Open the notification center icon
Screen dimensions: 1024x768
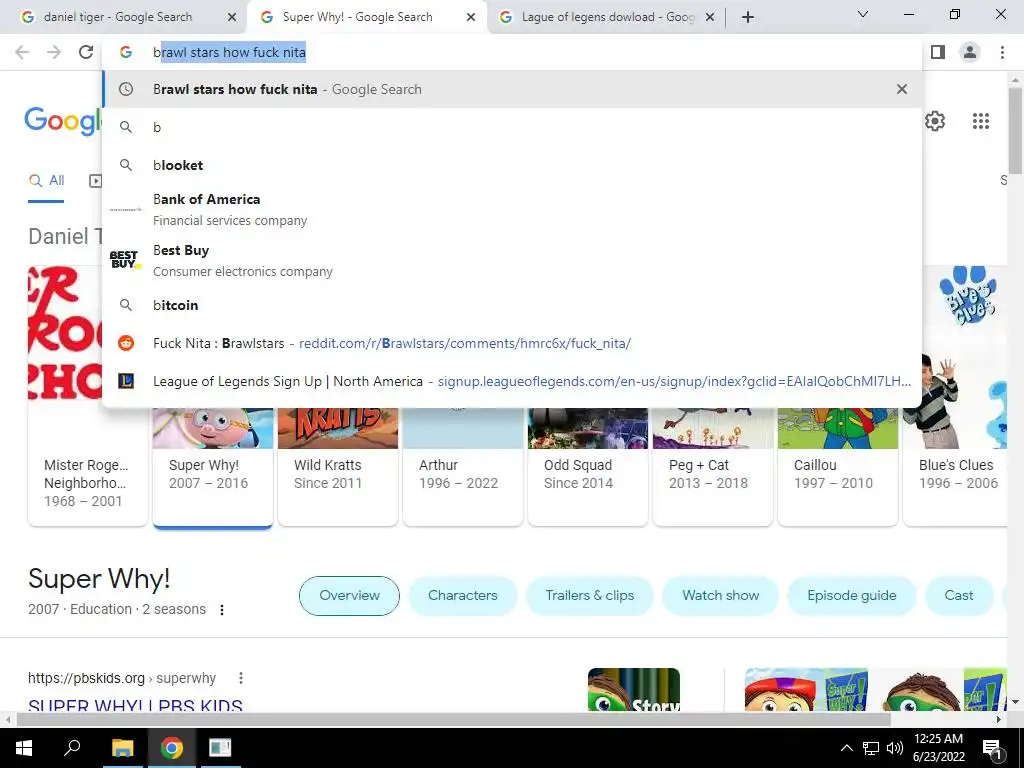[992, 748]
